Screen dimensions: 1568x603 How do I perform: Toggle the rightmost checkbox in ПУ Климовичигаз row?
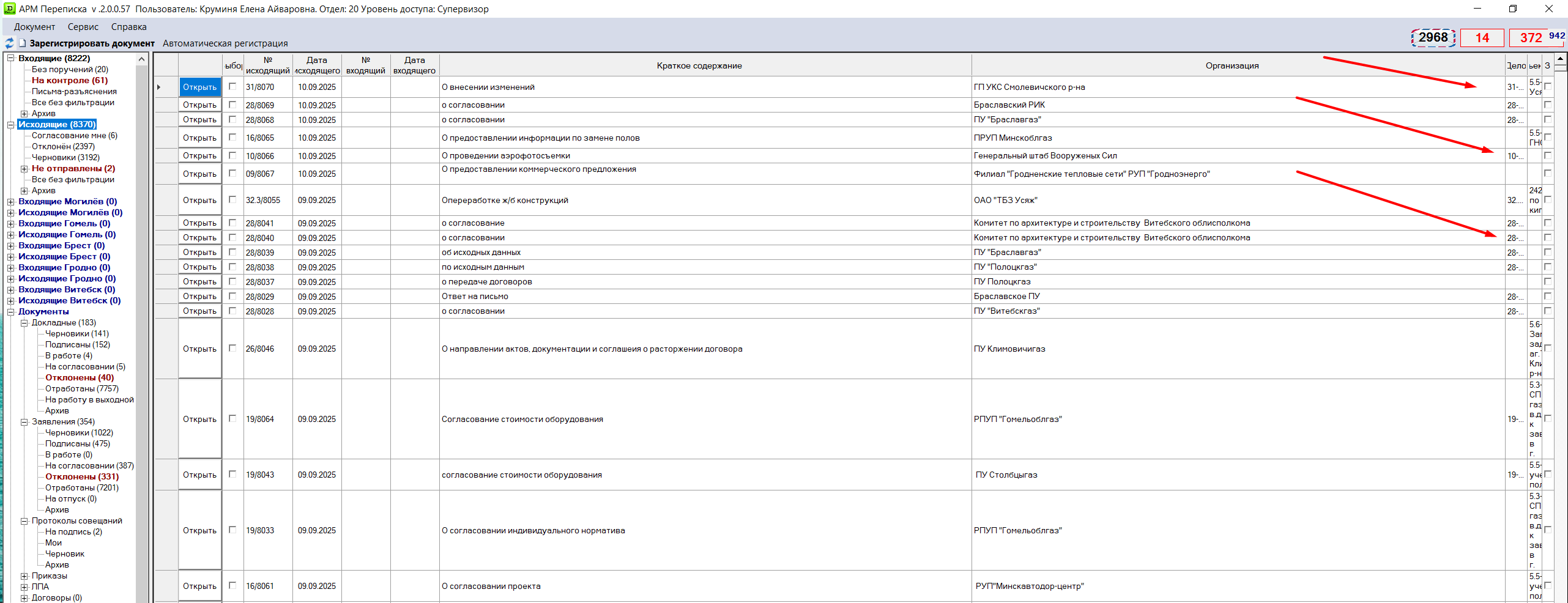coord(1548,348)
